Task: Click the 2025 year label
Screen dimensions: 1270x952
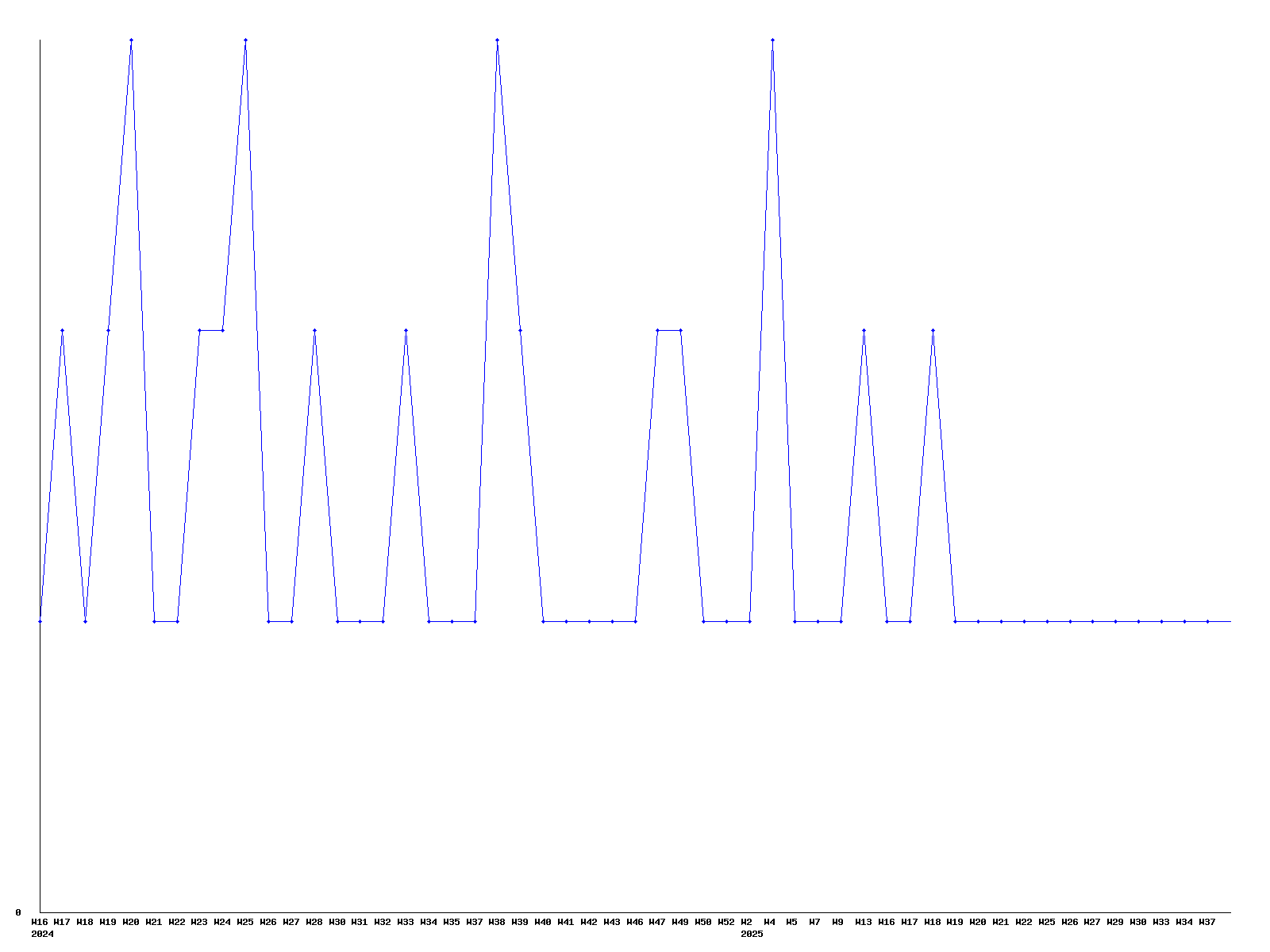Action: pos(752,935)
